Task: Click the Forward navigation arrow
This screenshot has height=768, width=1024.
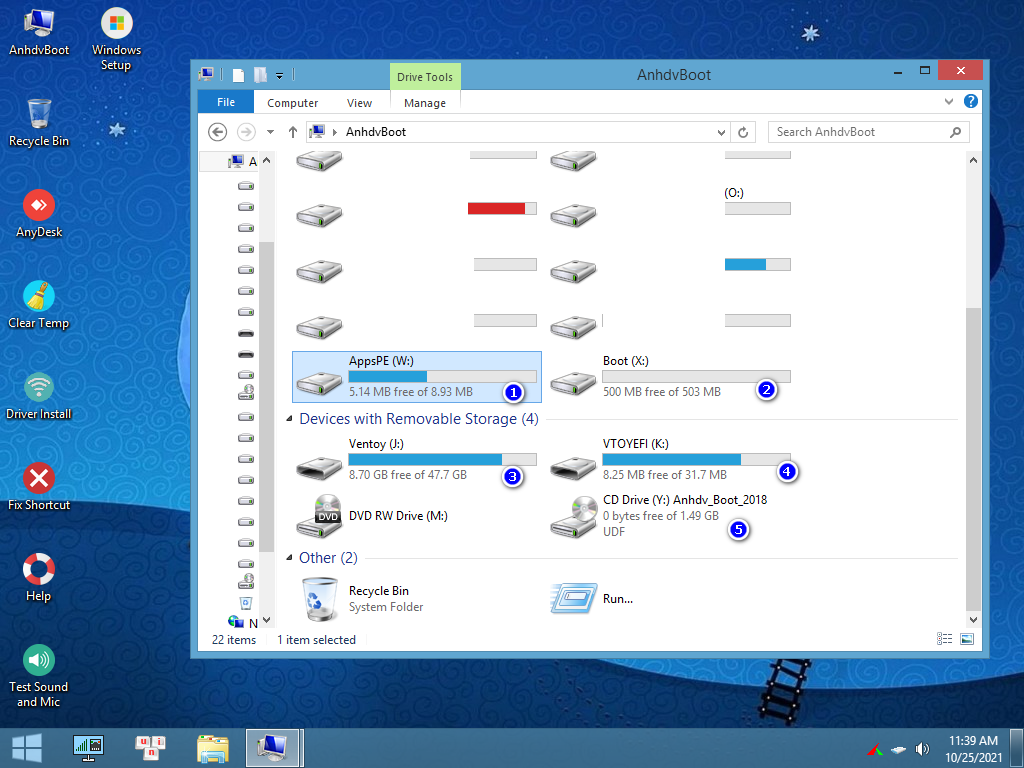Action: 246,132
